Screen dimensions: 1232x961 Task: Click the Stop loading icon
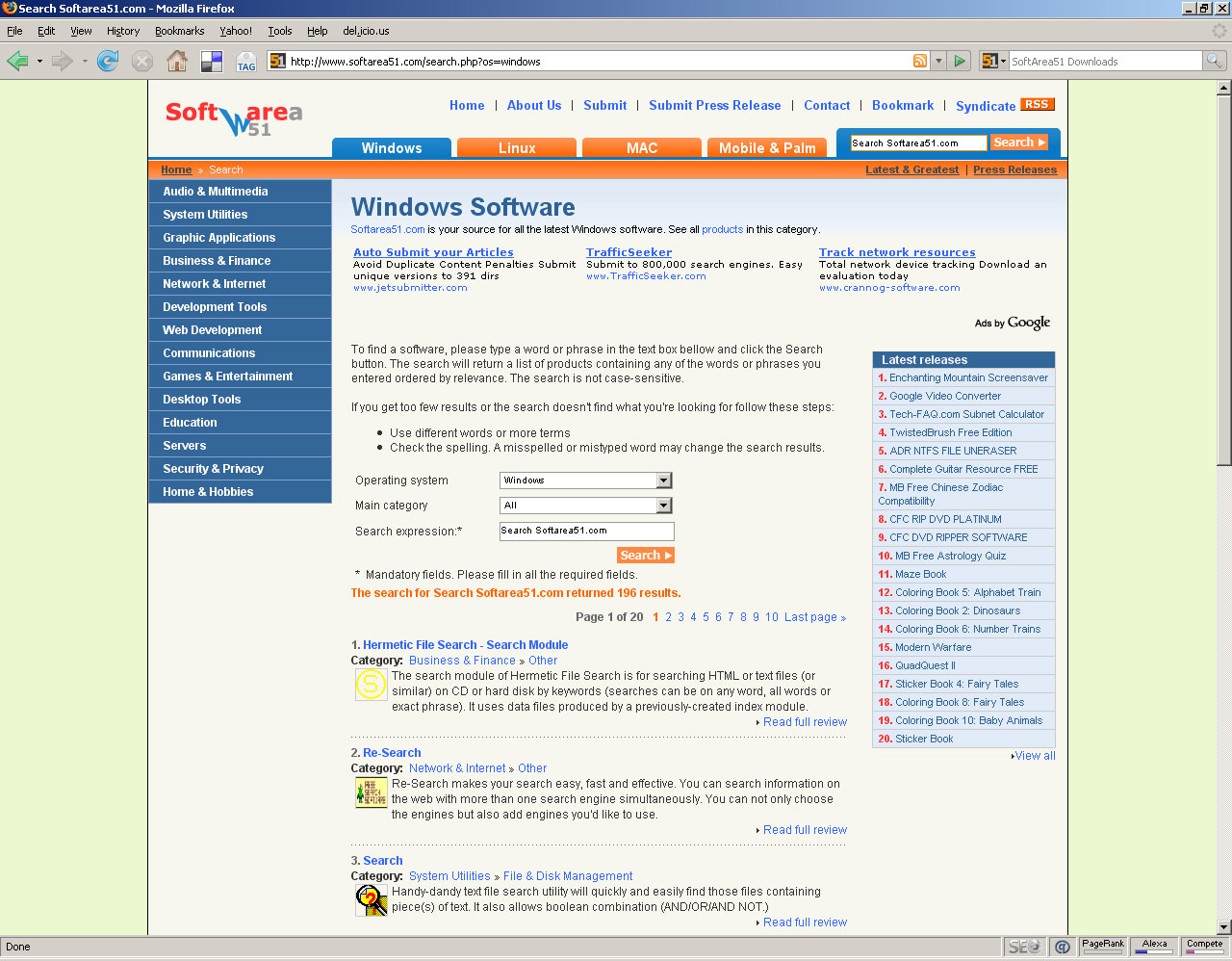pyautogui.click(x=142, y=62)
